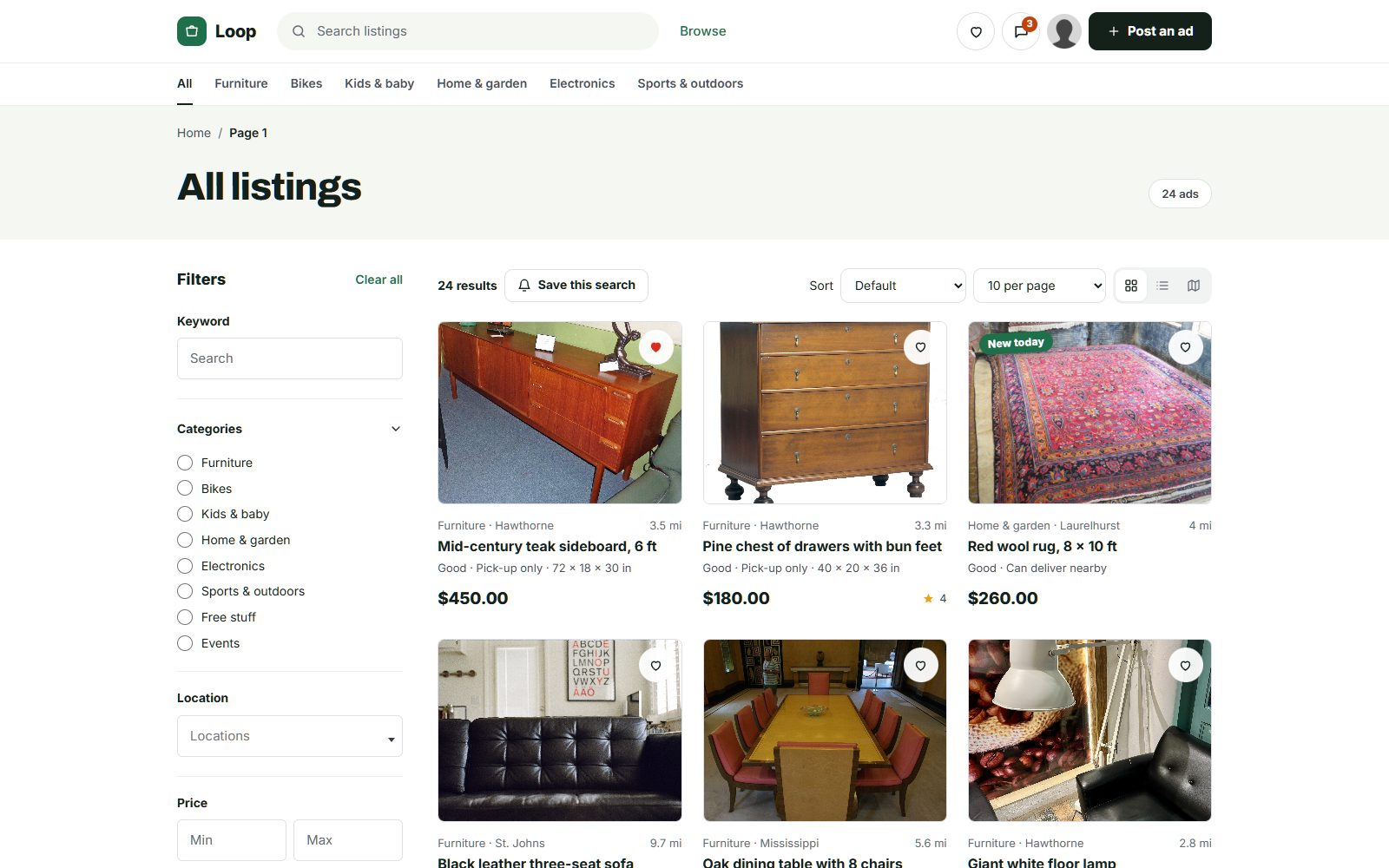Click Save this search button
This screenshot has height=868, width=1389.
coord(576,286)
